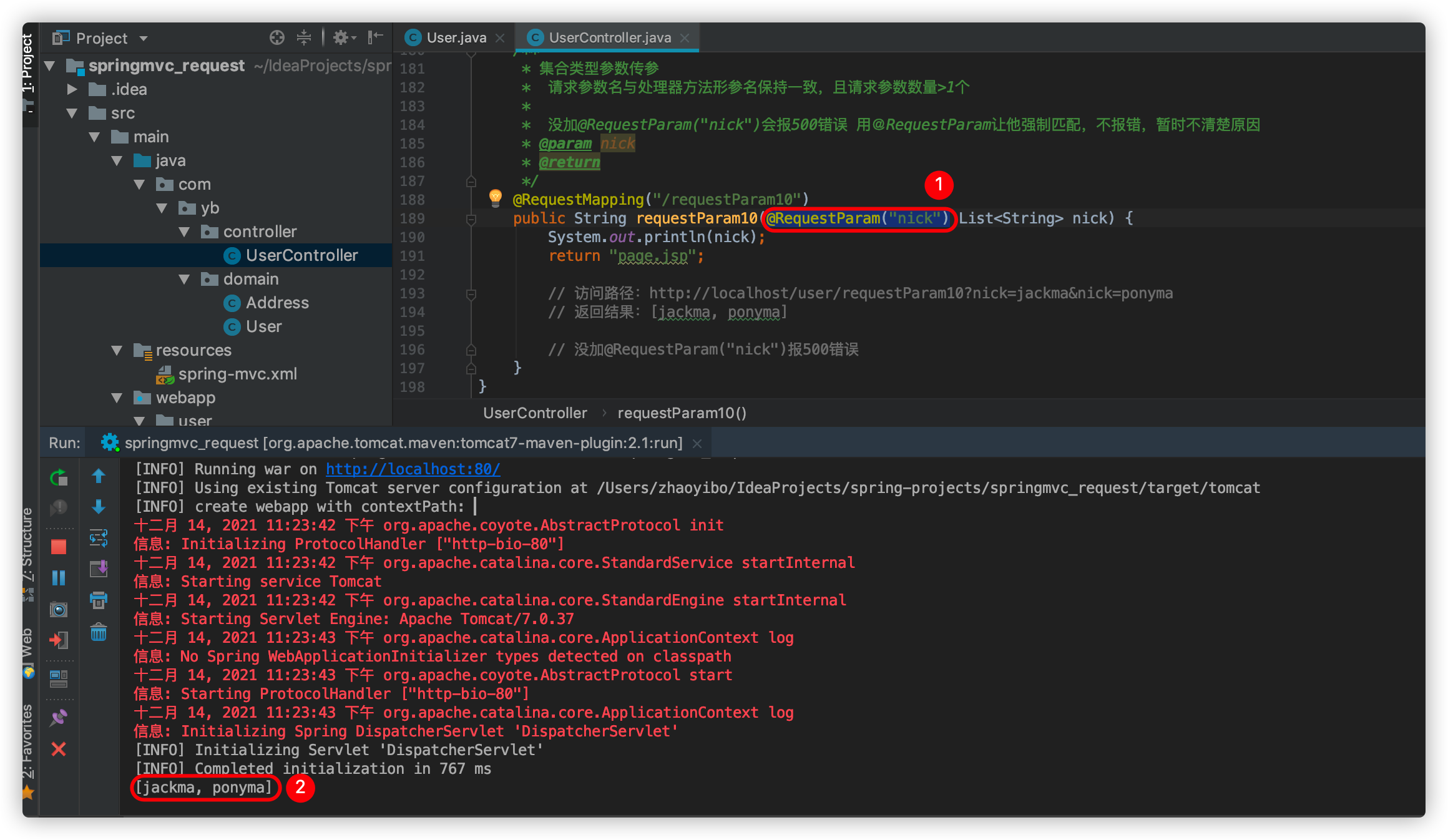Toggle soft-wrap in Run console

99,538
